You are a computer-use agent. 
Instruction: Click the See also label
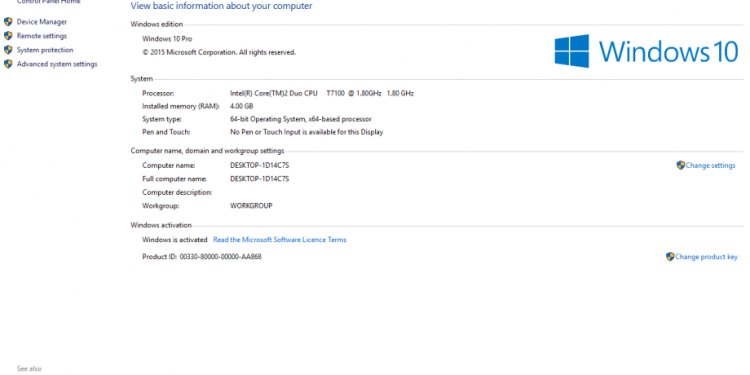point(29,369)
